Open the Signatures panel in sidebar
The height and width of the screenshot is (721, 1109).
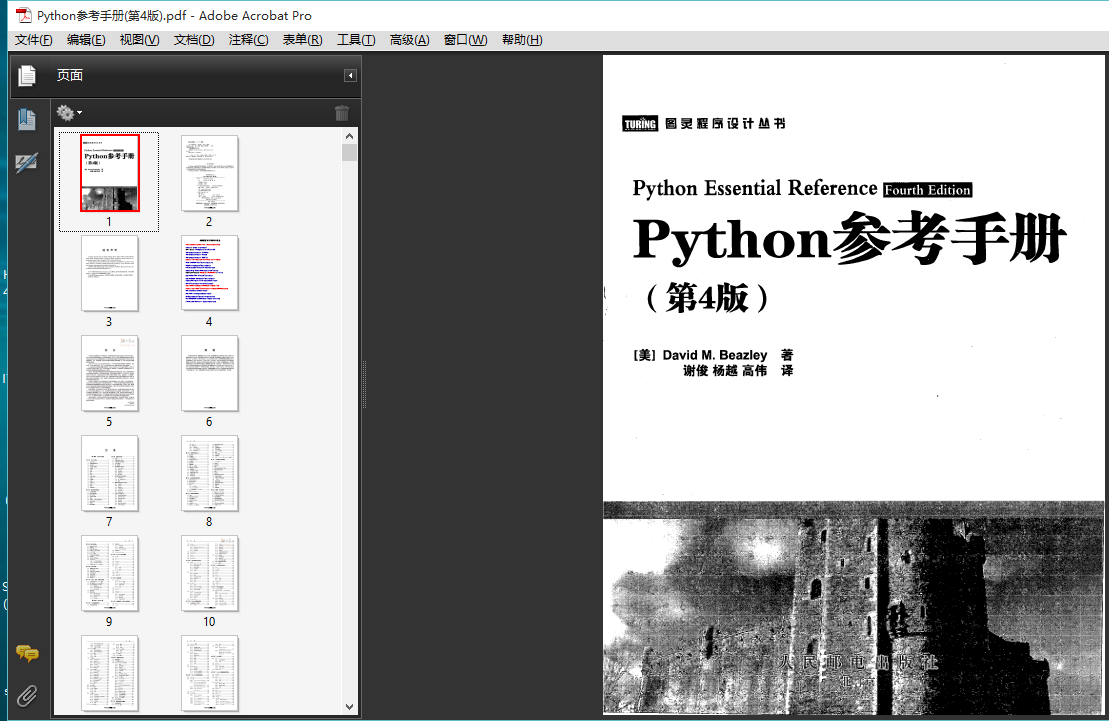(27, 163)
